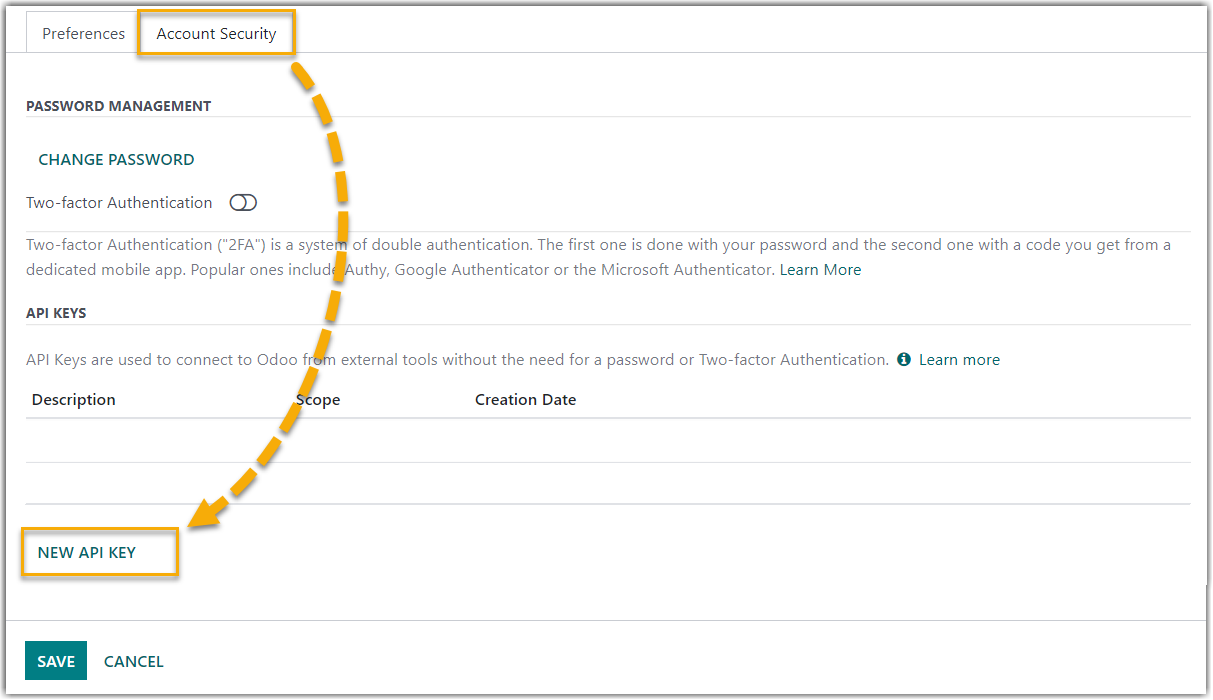Click the API Keys explanation sentence

click(x=457, y=360)
